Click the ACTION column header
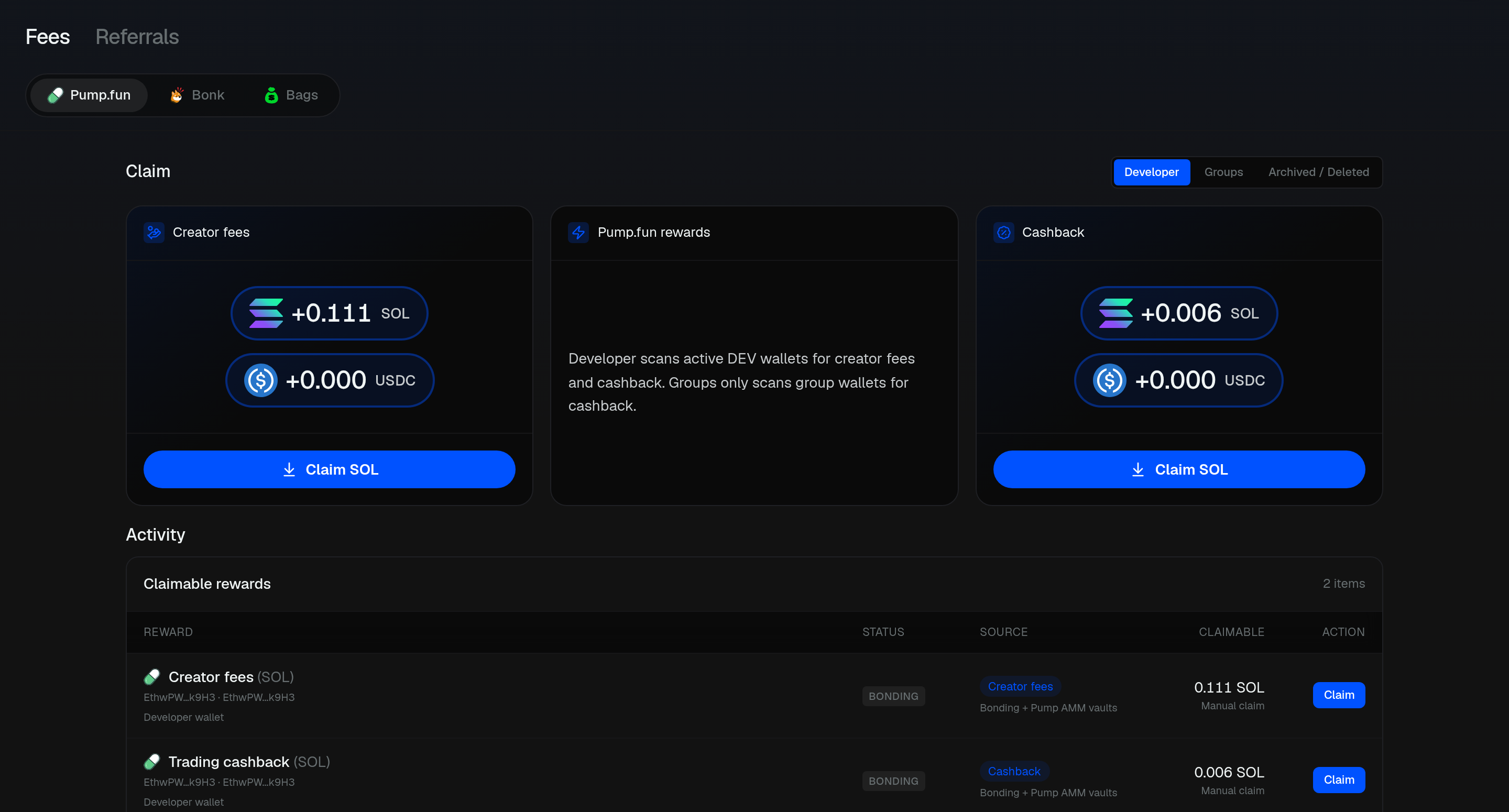 coord(1343,632)
